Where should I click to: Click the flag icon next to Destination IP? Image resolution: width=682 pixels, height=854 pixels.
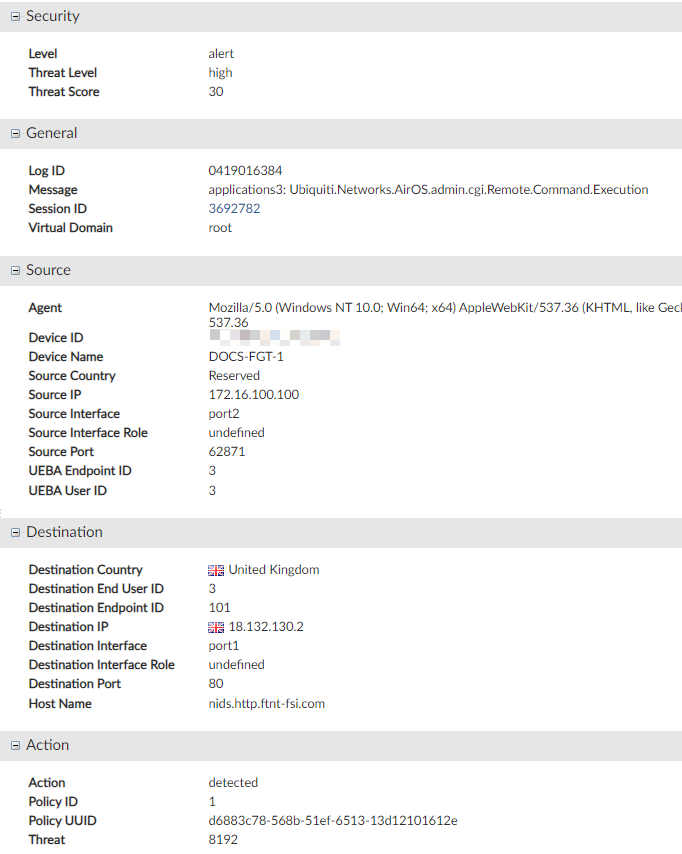[x=216, y=626]
